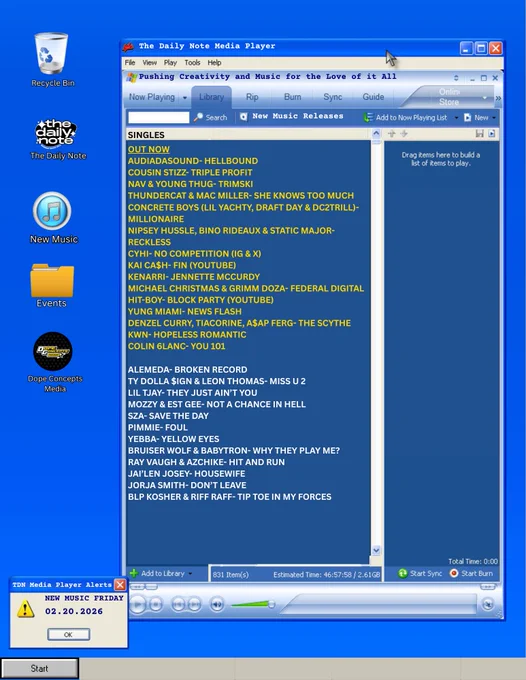
Task: Click the red app icon in title bar
Action: coord(128,46)
